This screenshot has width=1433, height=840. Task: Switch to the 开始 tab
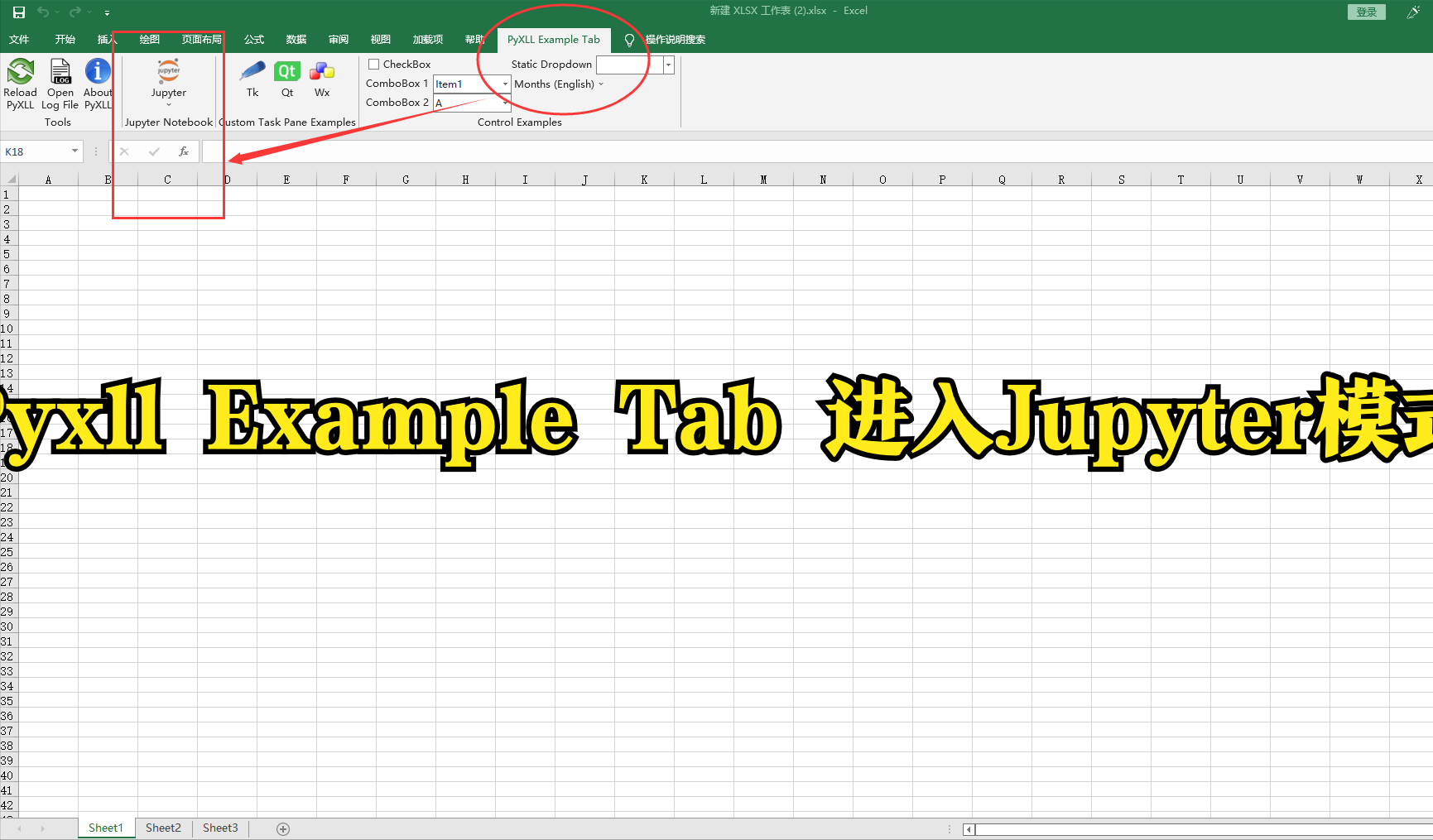coord(65,40)
